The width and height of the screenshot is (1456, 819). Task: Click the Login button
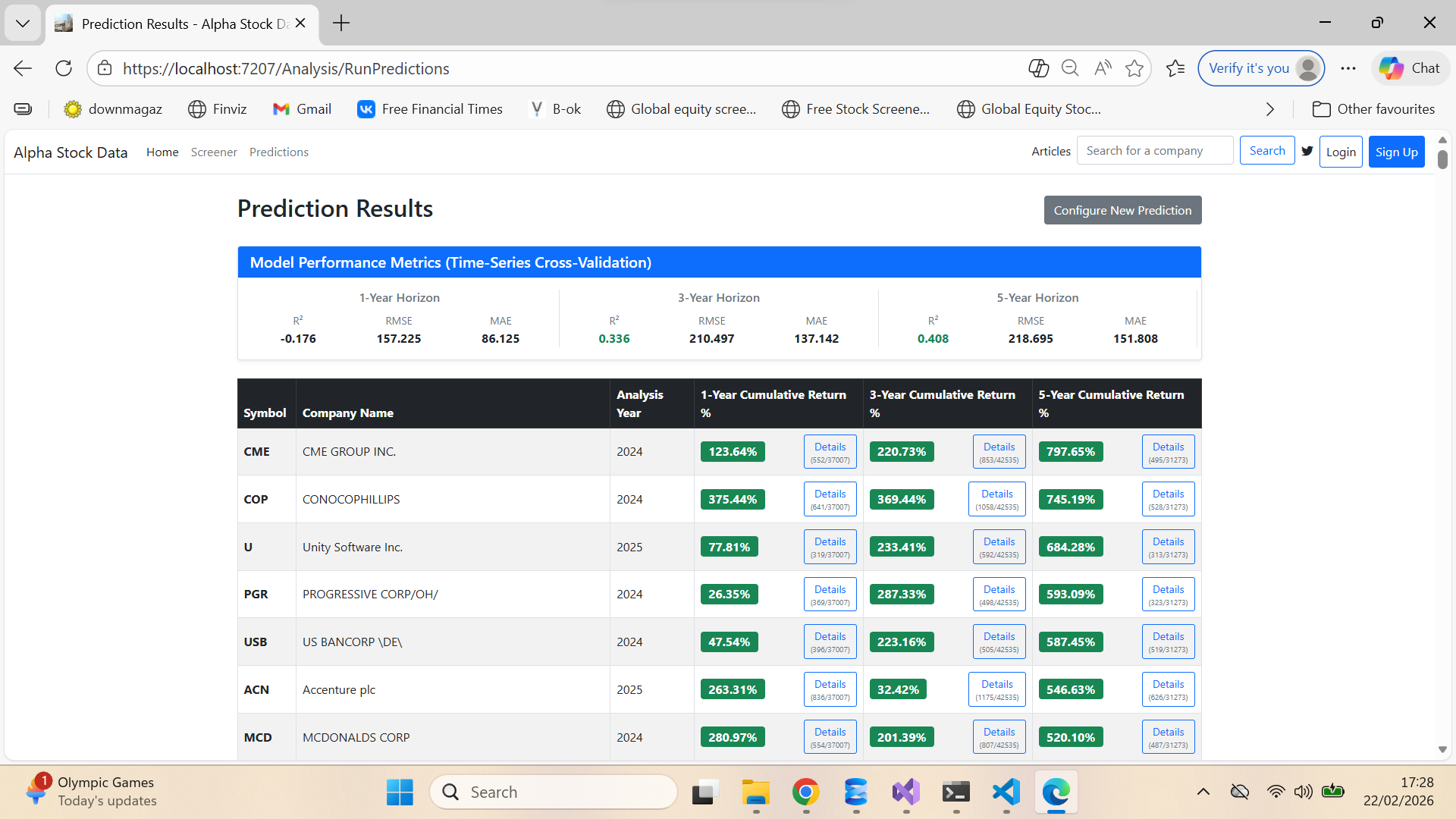pyautogui.click(x=1341, y=152)
